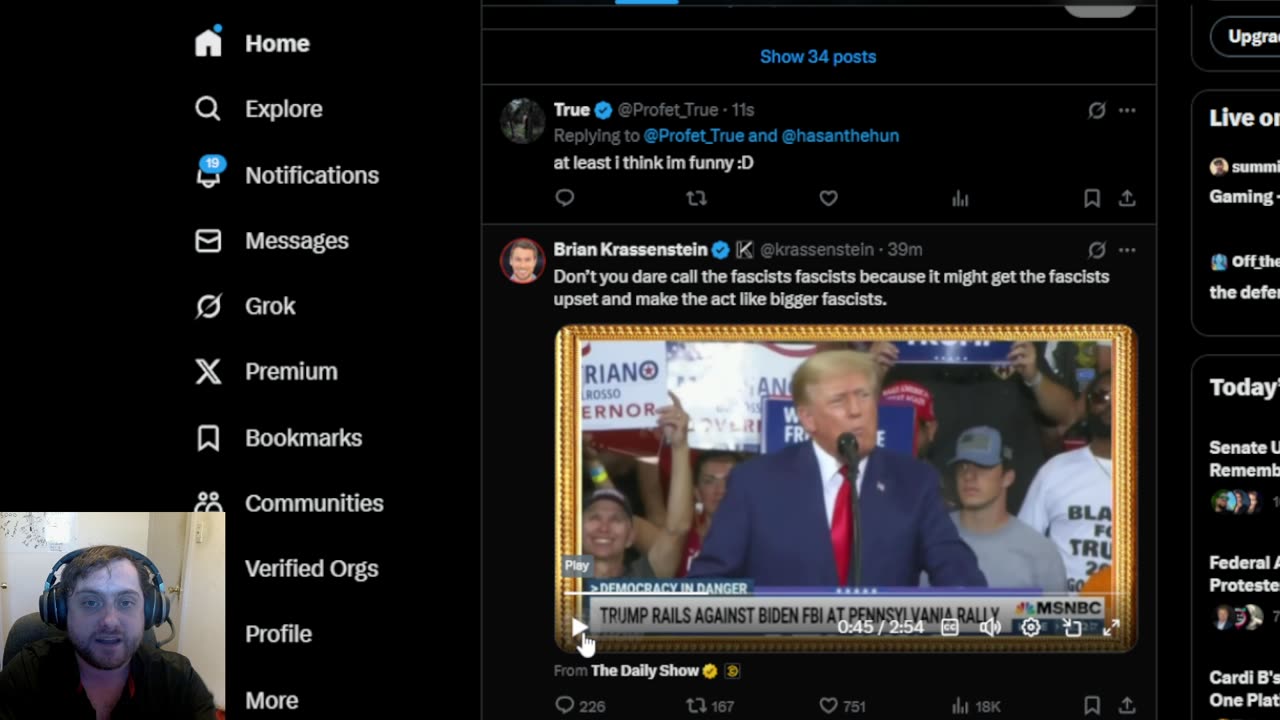Viewport: 1280px width, 720px height.
Task: Open the Home page icon
Action: (x=208, y=42)
